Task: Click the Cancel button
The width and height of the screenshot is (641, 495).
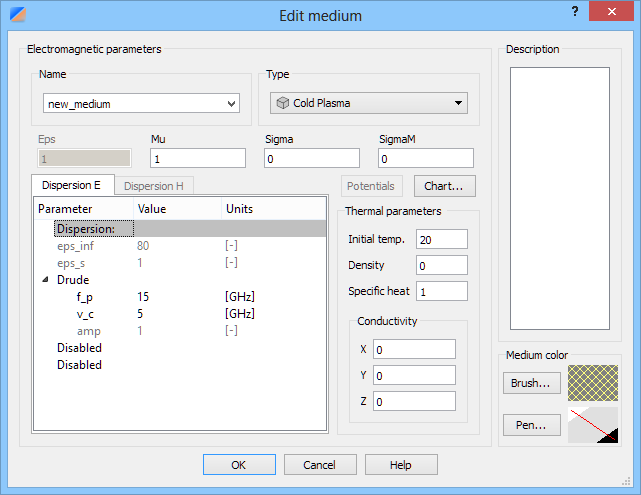Action: click(x=320, y=465)
